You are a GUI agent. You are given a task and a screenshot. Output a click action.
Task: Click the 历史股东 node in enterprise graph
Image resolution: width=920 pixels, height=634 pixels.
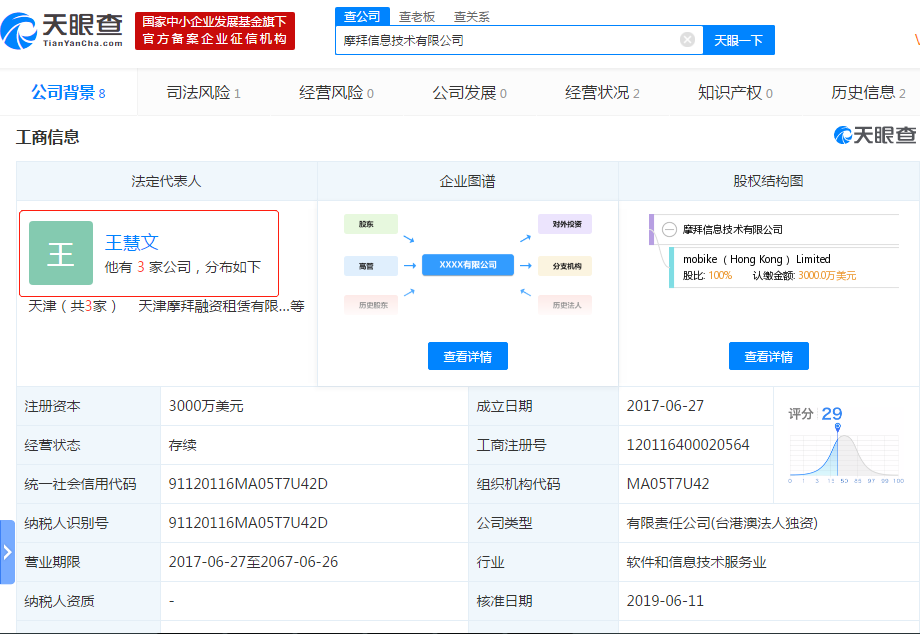[x=371, y=305]
